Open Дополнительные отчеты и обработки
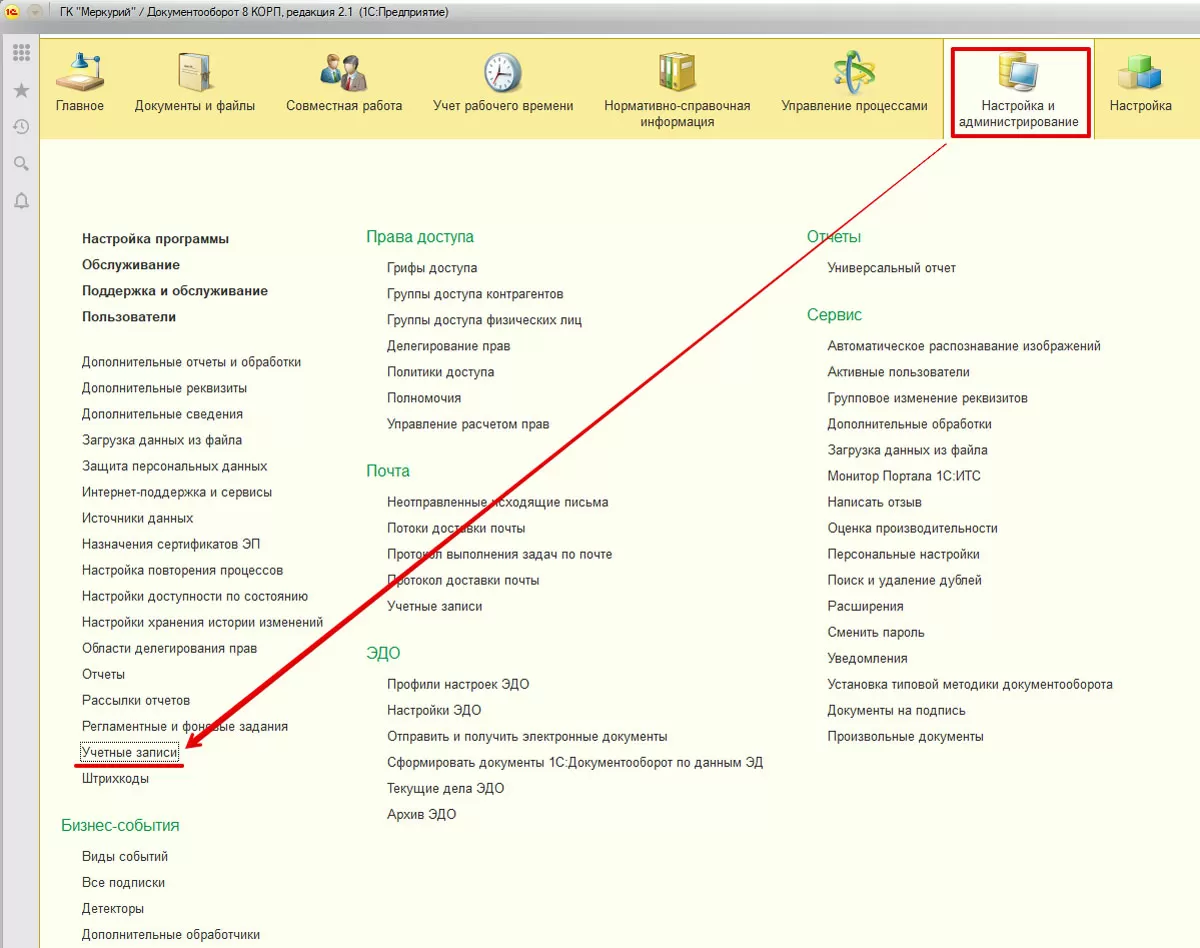Screen dimensions: 1200x948 pos(192,362)
